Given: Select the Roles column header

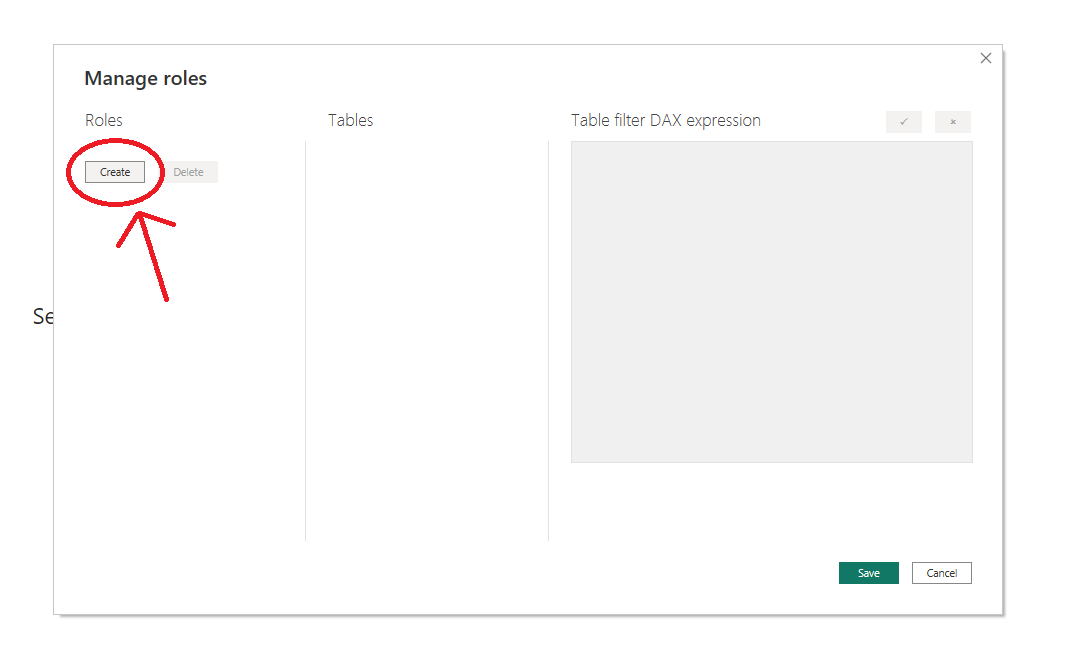Looking at the screenshot, I should click(x=103, y=120).
